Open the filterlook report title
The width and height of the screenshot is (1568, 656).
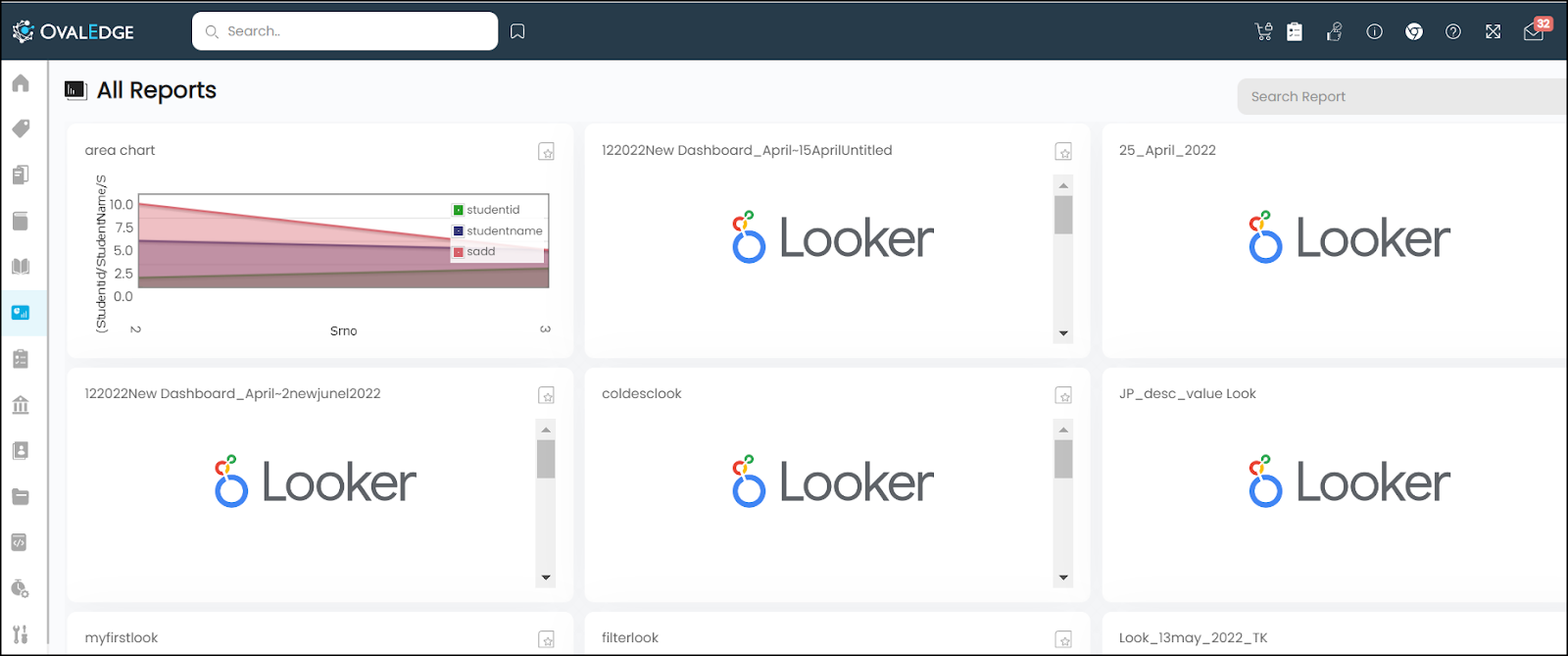[x=630, y=637]
